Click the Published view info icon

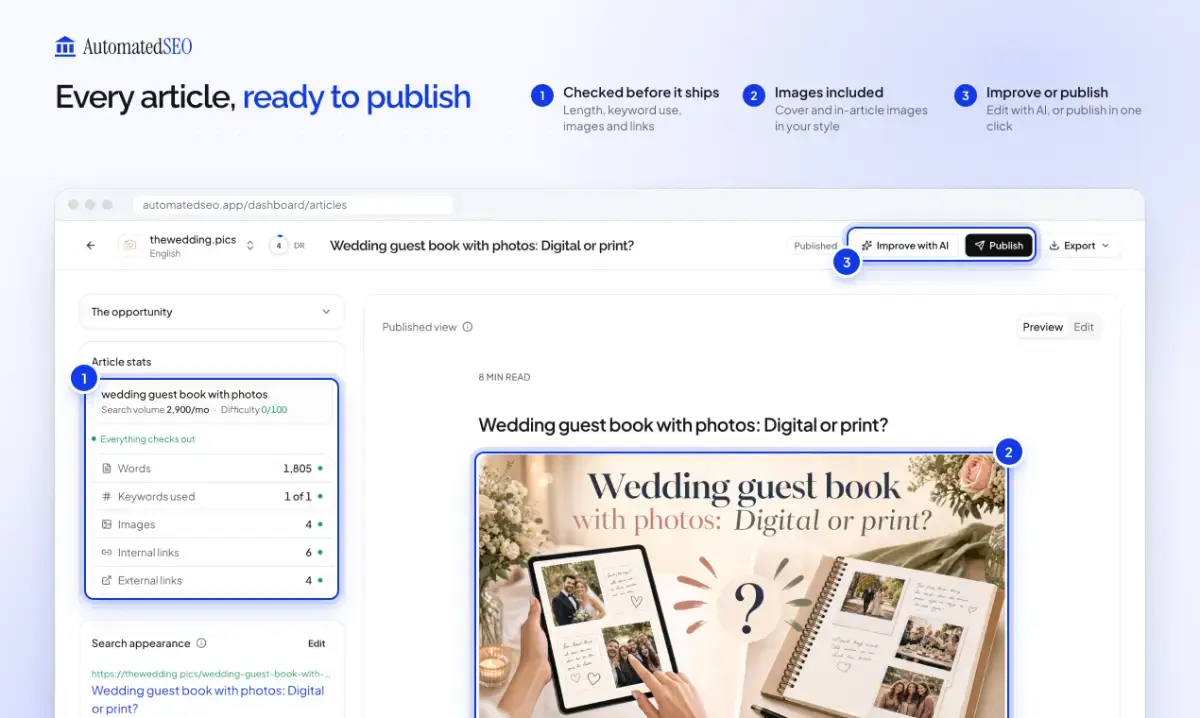click(x=467, y=327)
